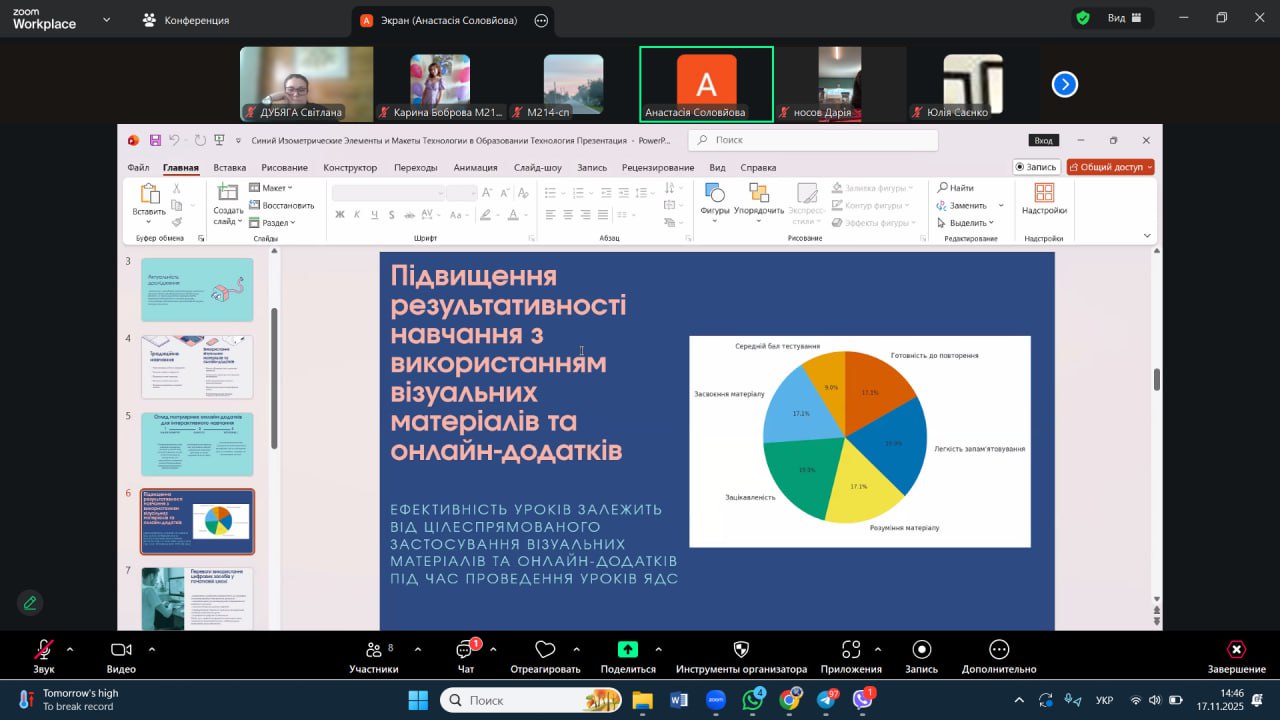
Task: Click the End meeting button
Action: pyautogui.click(x=1236, y=651)
